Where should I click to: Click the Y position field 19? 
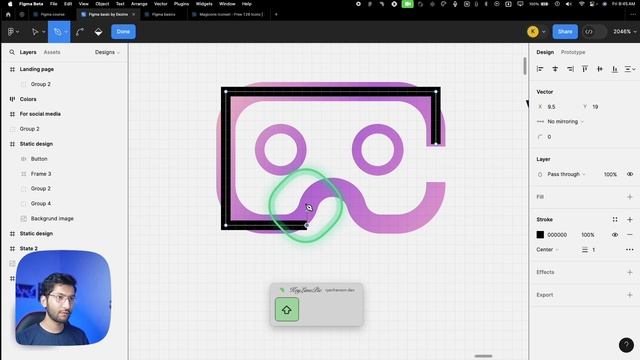pyautogui.click(x=600, y=107)
